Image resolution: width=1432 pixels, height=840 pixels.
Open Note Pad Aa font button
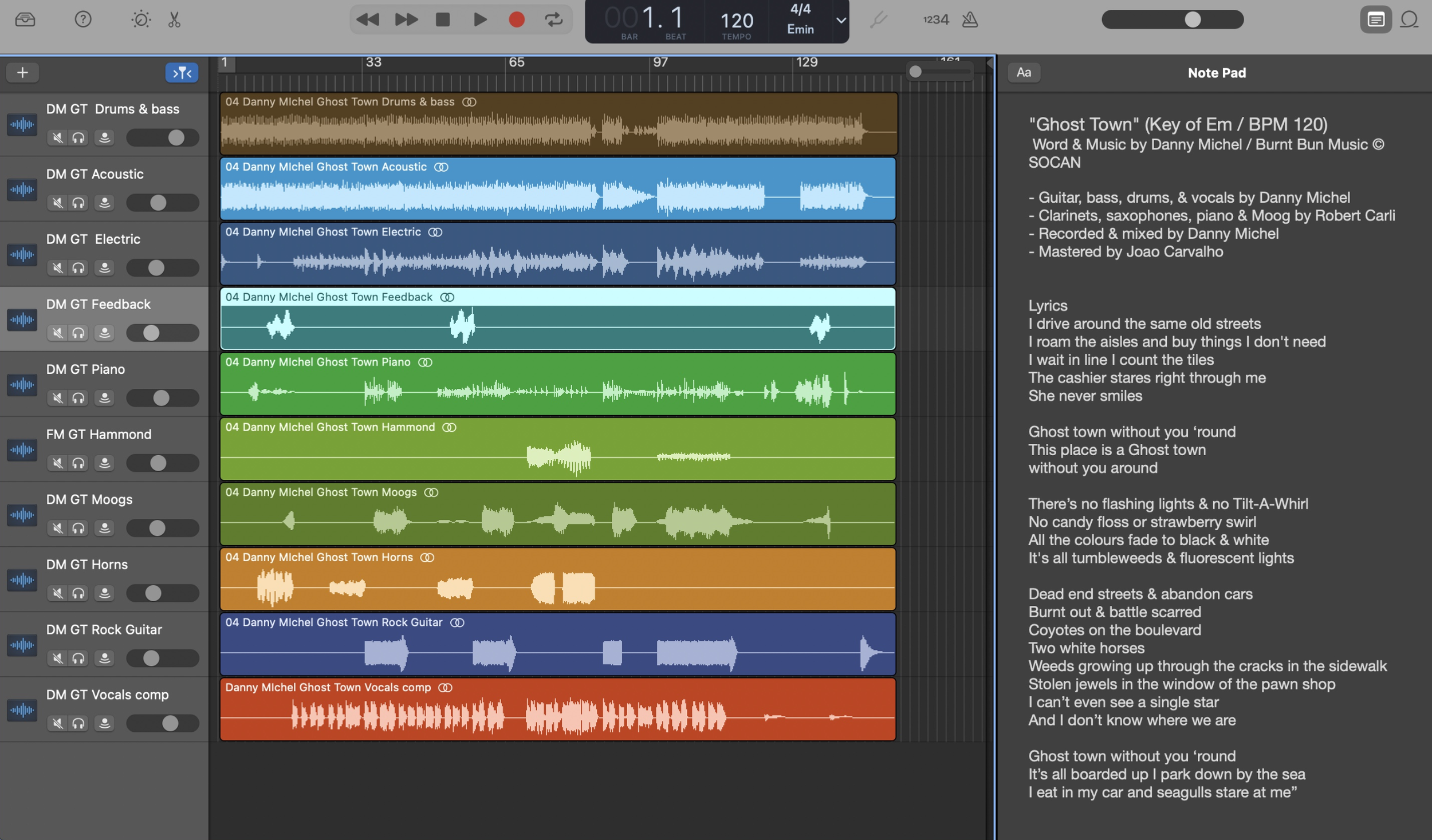tap(1024, 72)
